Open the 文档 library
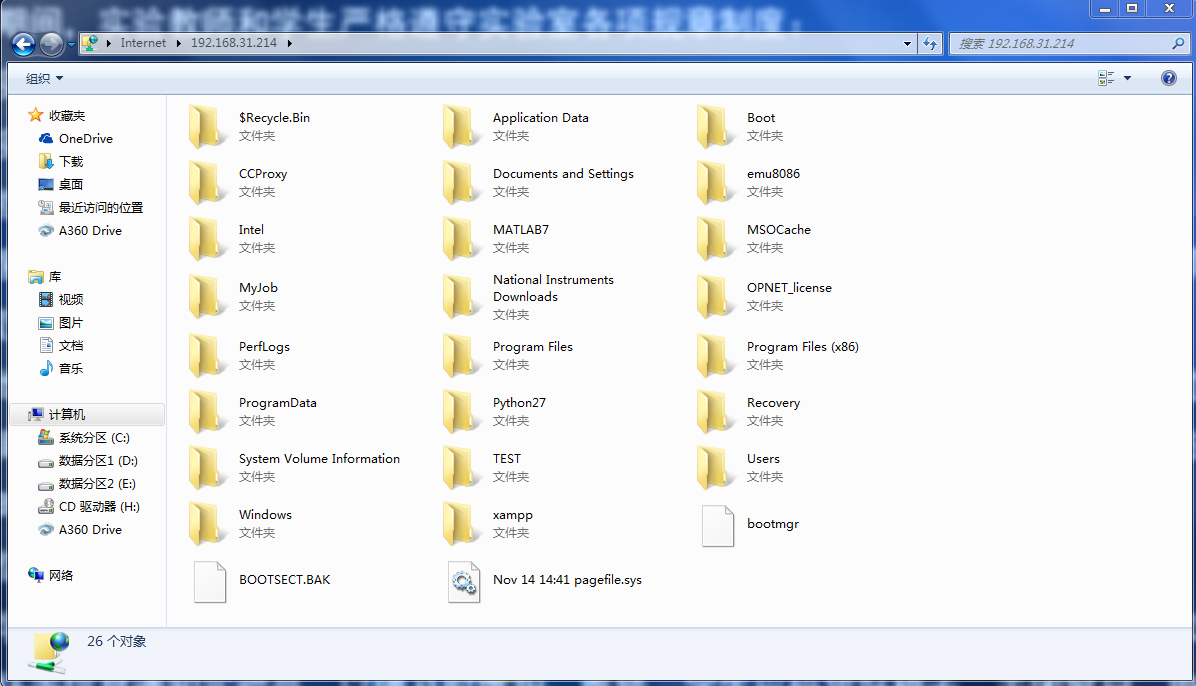The width and height of the screenshot is (1196, 686). (60, 346)
